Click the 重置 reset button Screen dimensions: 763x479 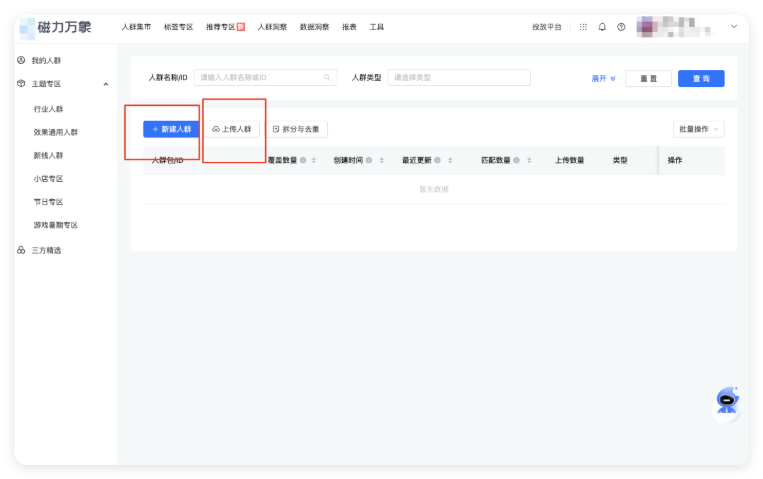coord(648,78)
